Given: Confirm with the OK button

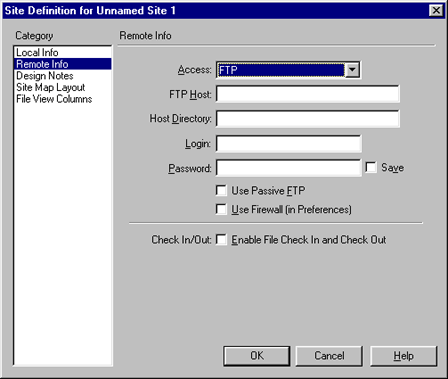Looking at the screenshot, I should point(257,356).
